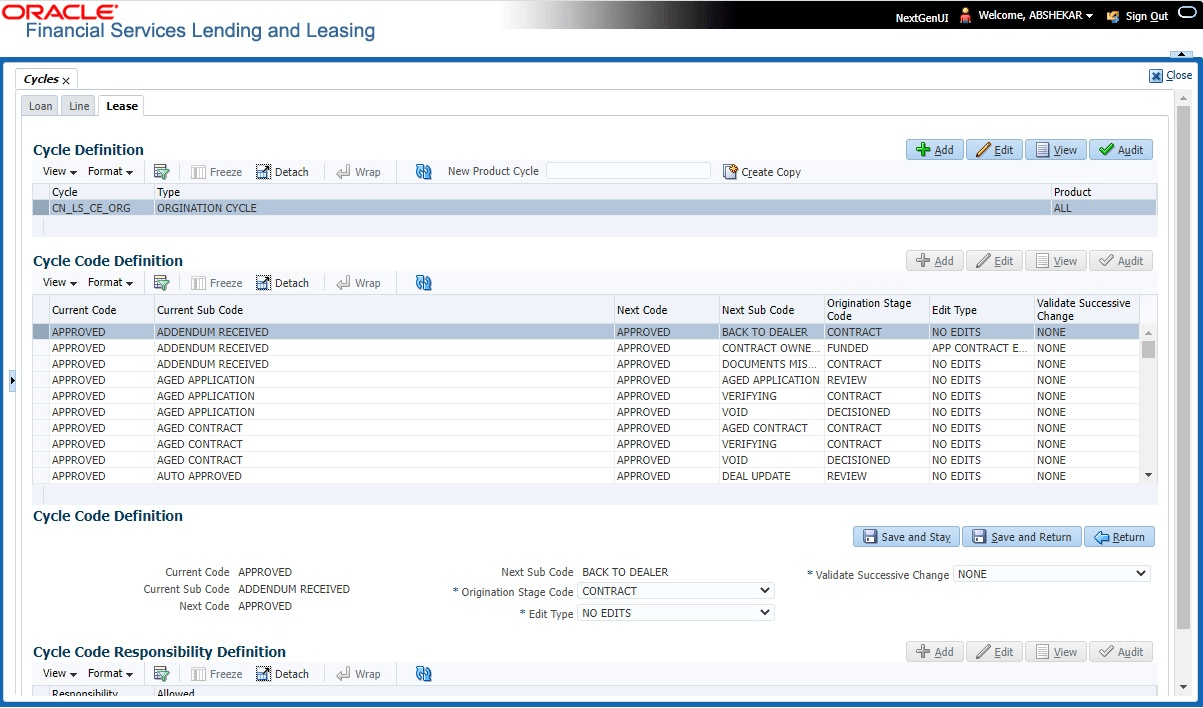Viewport: 1203px width, 708px height.
Task: Click query-by-example icon in Cycle Definition toolbar
Action: 161,172
